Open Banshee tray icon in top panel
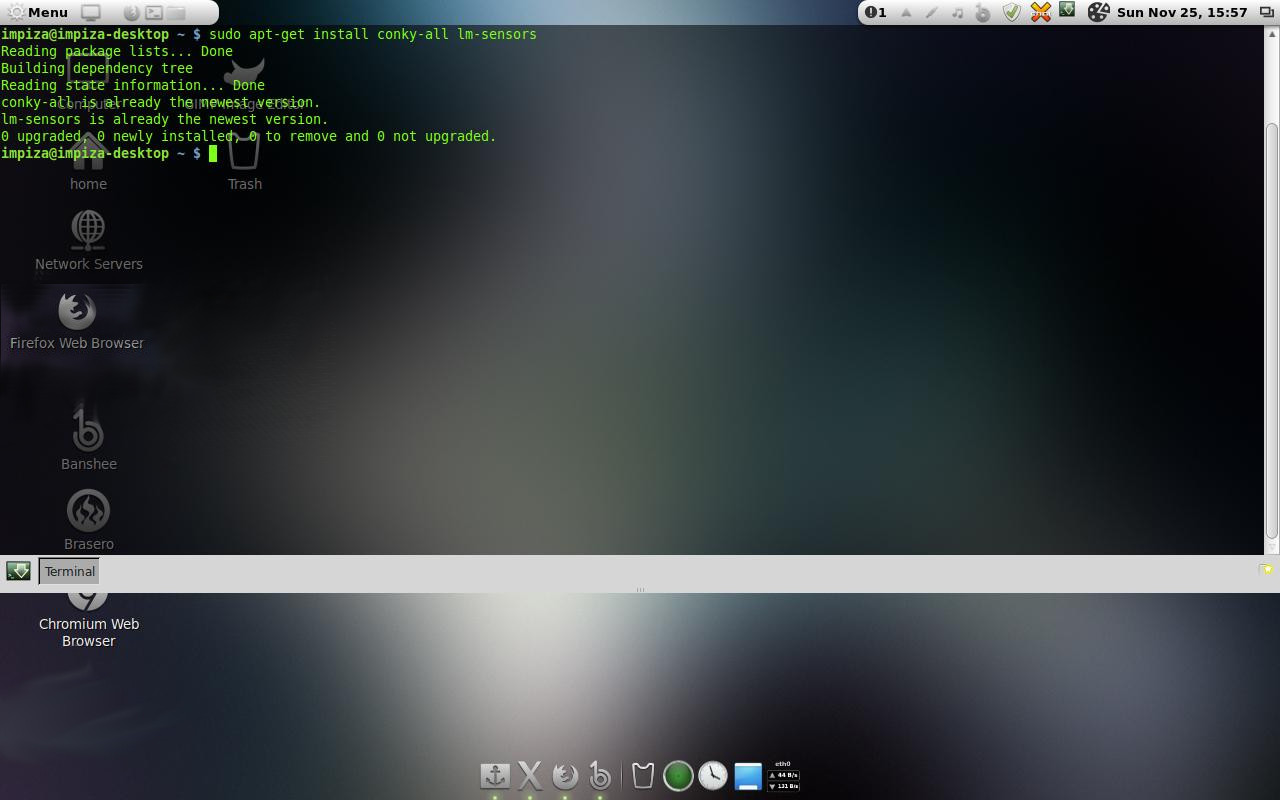 point(983,13)
